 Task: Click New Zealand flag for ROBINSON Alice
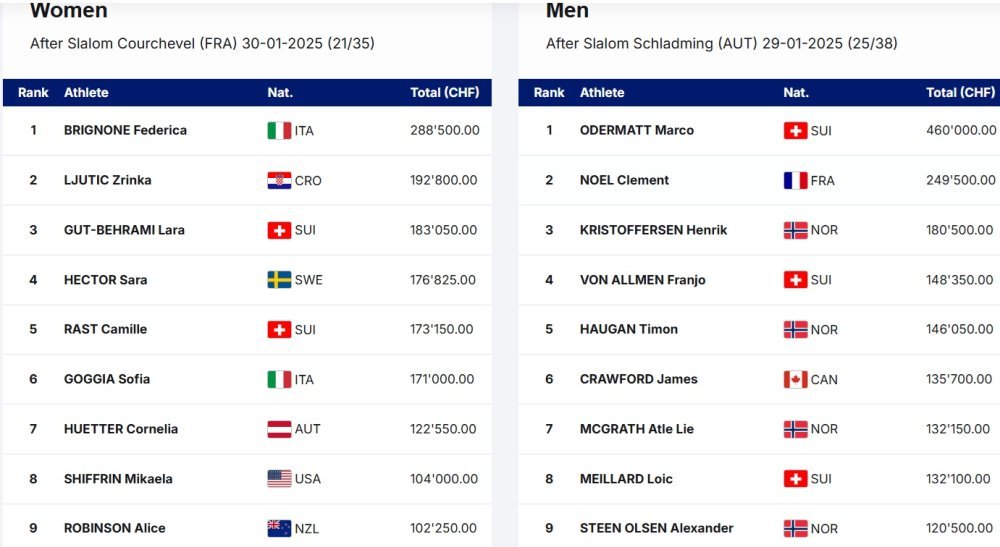(x=279, y=529)
